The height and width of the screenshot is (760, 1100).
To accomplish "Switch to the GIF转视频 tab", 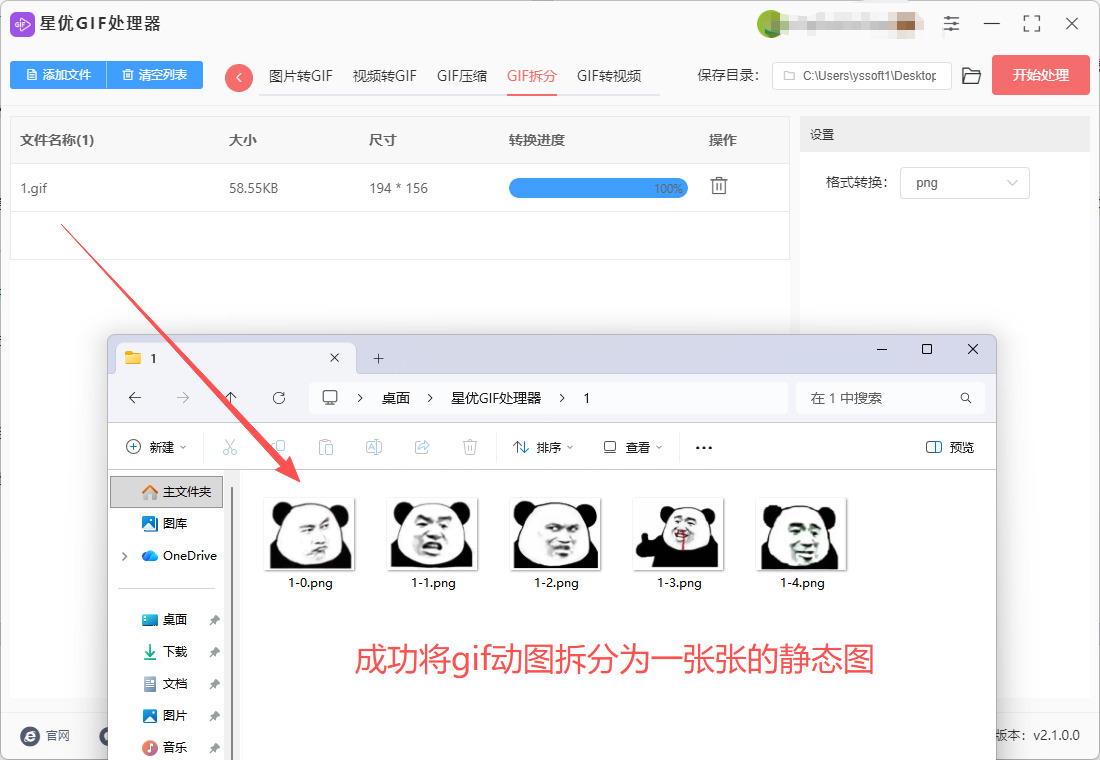I will point(609,76).
